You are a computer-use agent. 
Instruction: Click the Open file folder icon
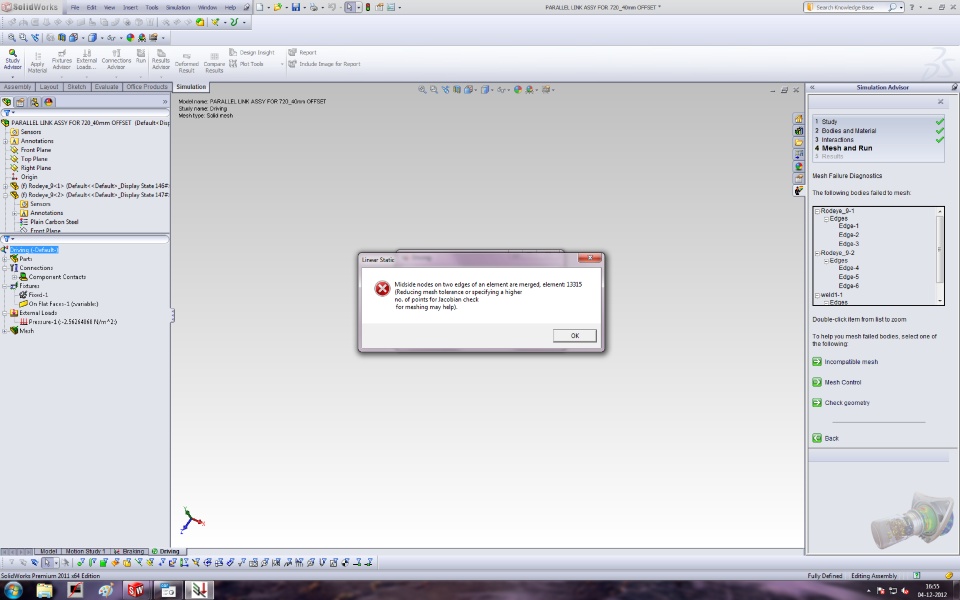278,7
